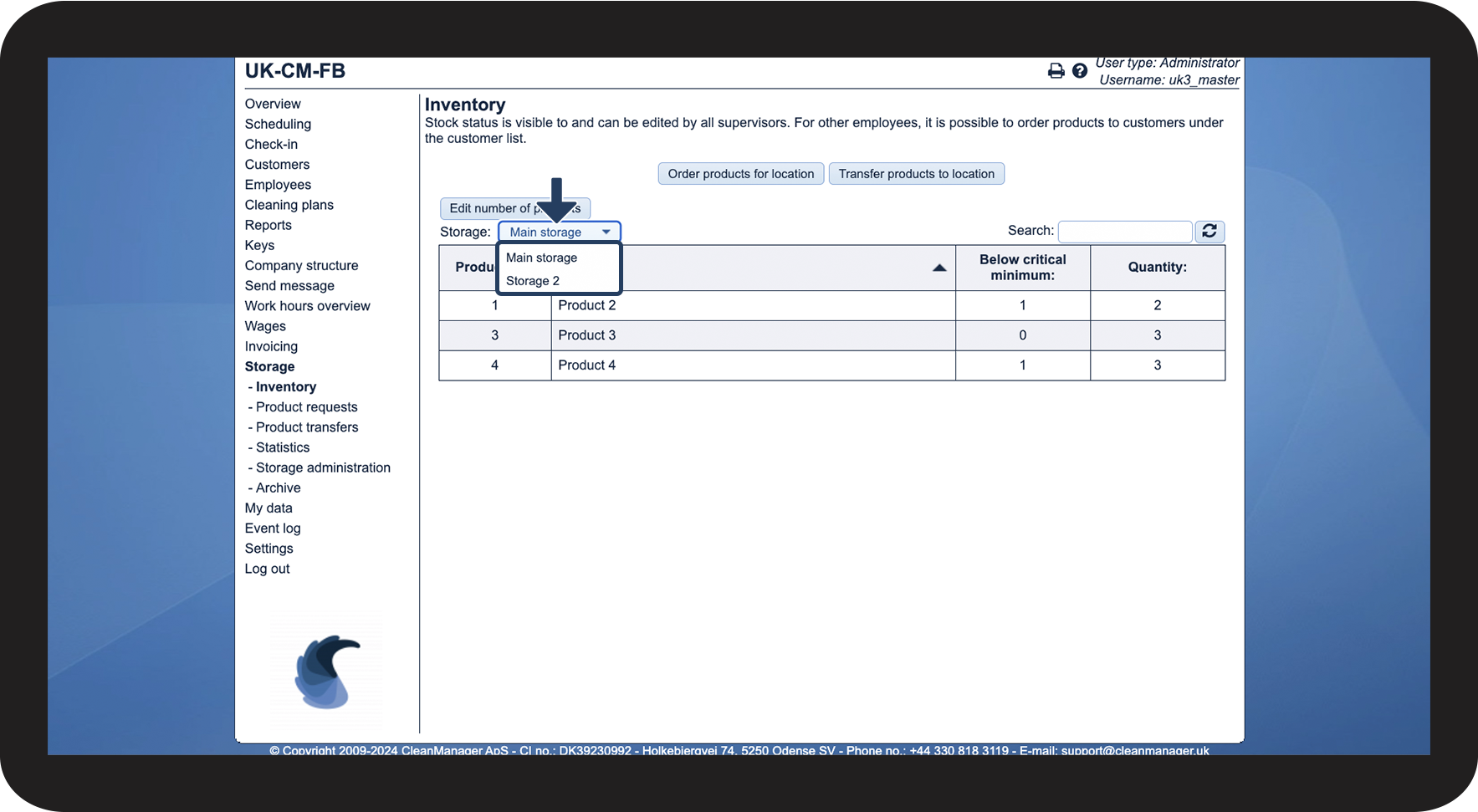Click the UK-CM-FB title

click(295, 71)
